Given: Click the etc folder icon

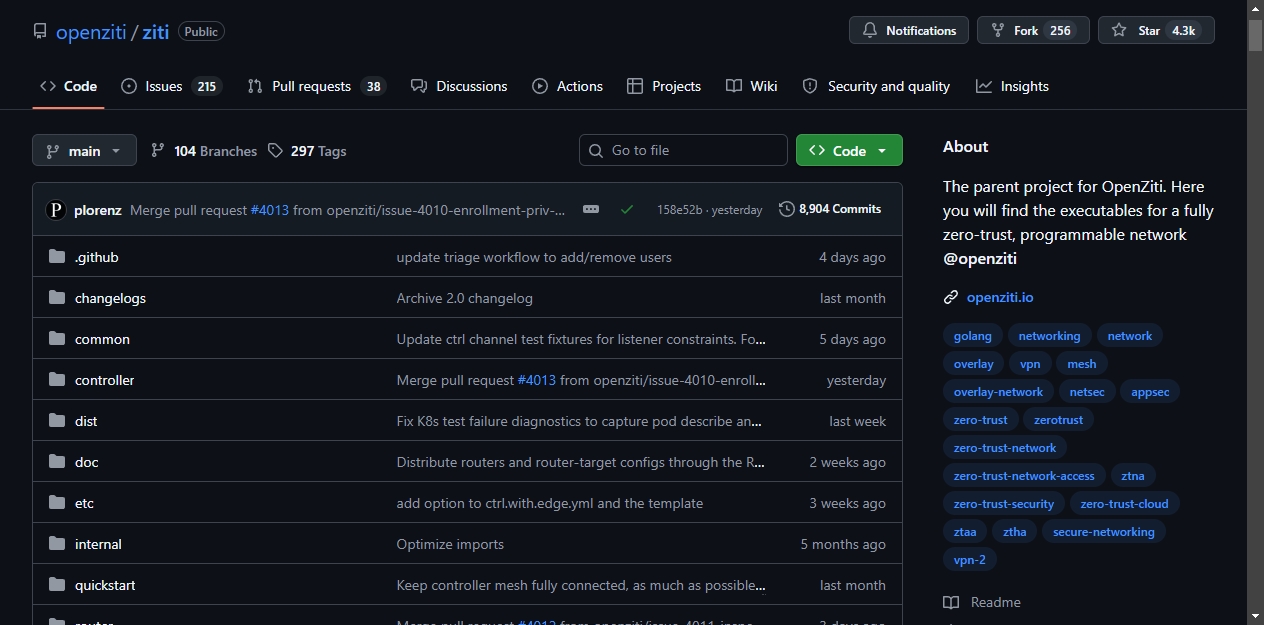Looking at the screenshot, I should [x=57, y=503].
